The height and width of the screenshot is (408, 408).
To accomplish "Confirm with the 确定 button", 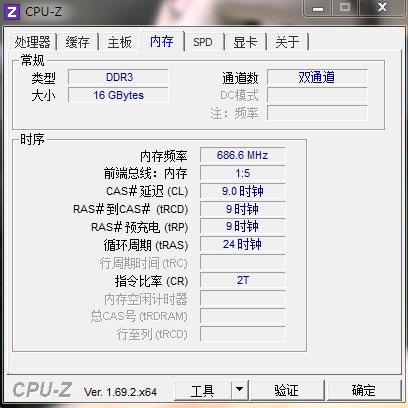I will [x=364, y=390].
